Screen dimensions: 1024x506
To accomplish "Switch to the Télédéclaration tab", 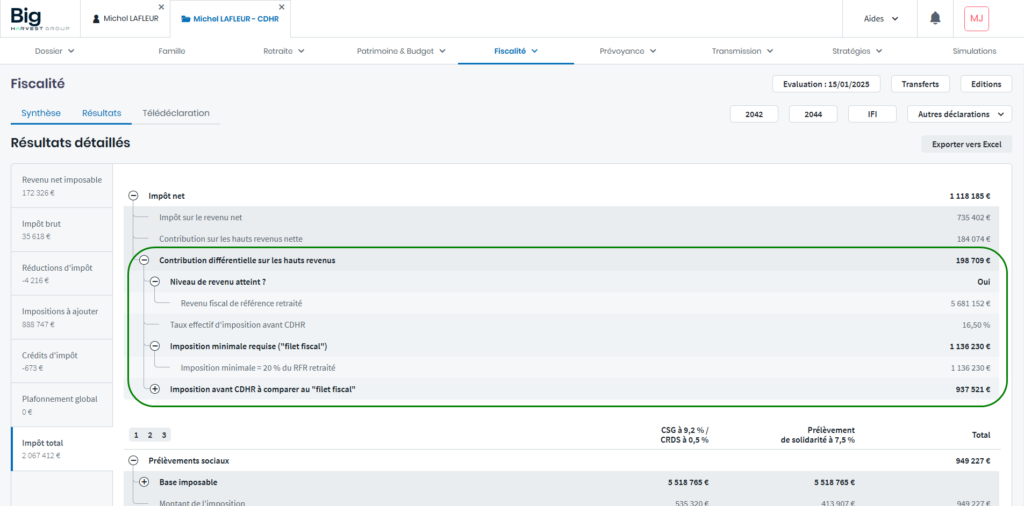I will (176, 113).
